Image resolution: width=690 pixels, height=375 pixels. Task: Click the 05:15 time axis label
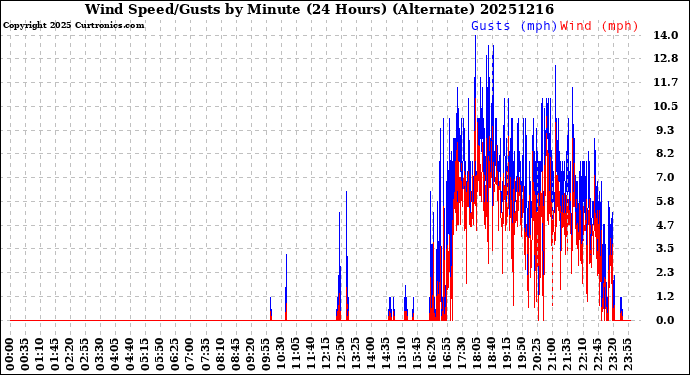point(145,355)
